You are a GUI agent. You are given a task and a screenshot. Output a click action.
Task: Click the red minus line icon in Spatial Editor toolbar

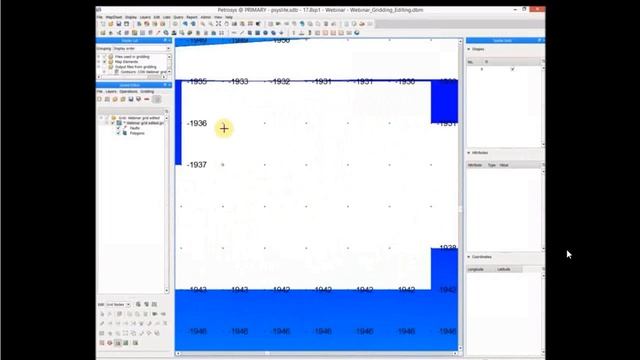147,99
